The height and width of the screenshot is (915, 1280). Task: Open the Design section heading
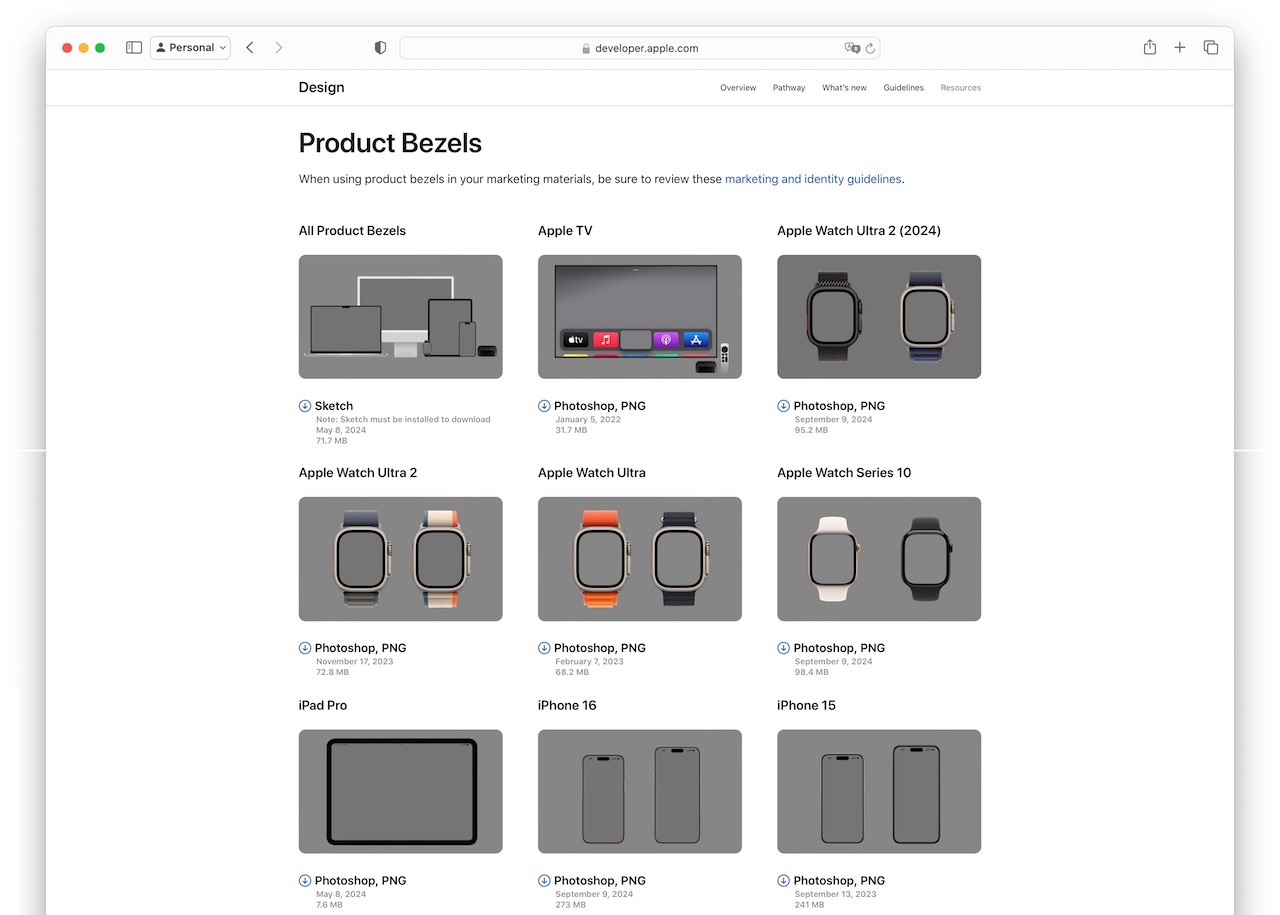coord(321,87)
